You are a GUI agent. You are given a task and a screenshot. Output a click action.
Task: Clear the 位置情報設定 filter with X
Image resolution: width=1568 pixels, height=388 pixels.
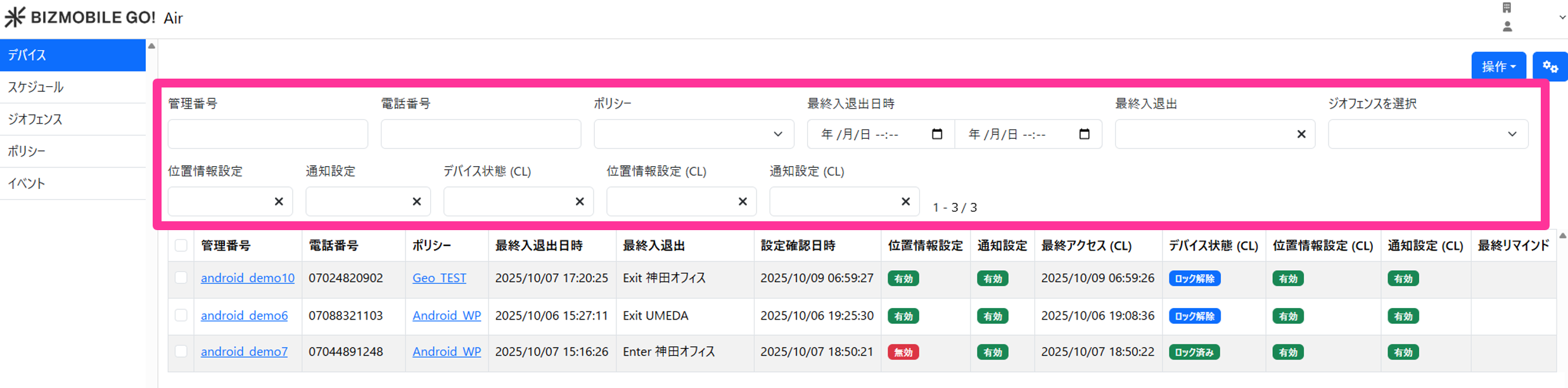(x=279, y=202)
